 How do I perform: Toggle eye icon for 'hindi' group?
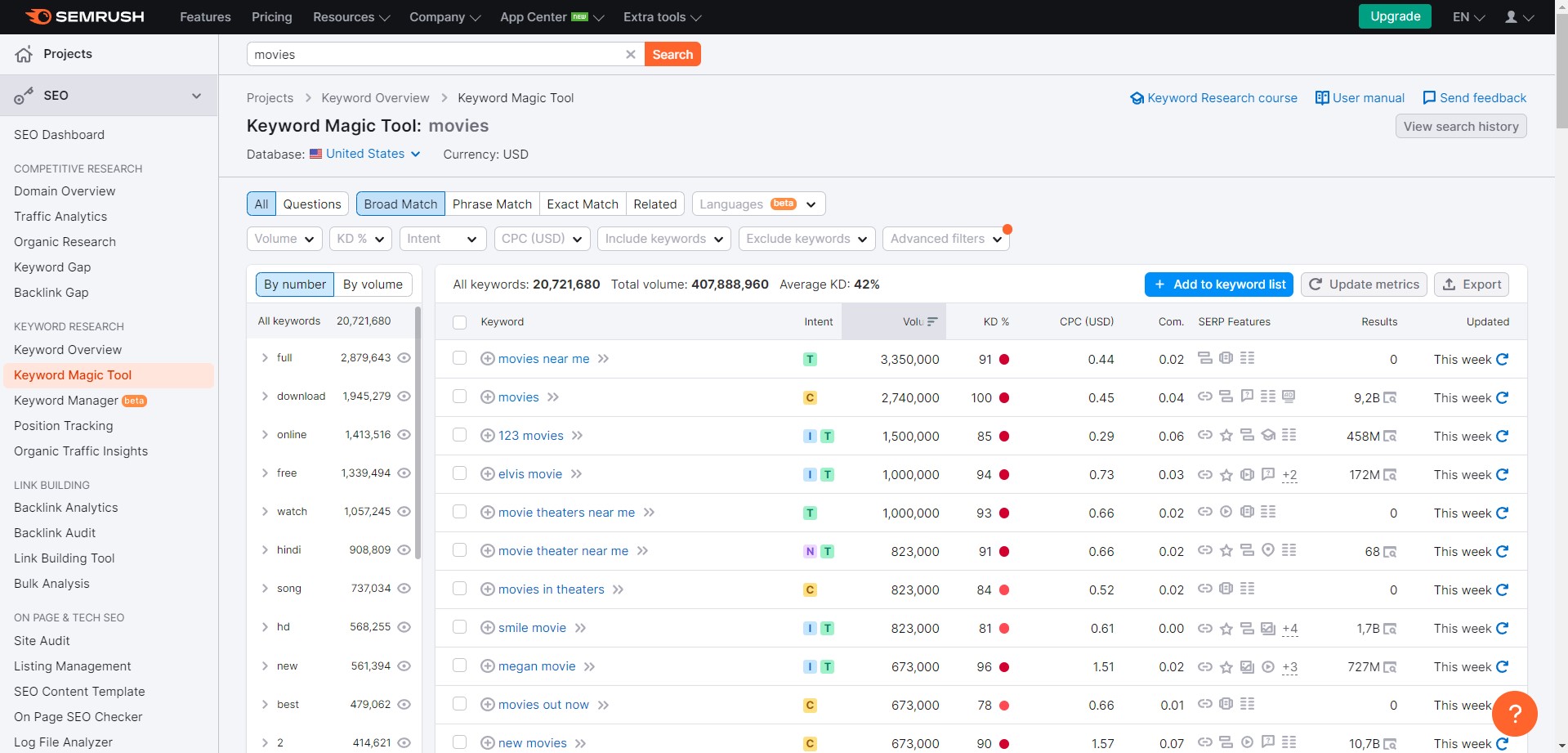click(x=404, y=550)
